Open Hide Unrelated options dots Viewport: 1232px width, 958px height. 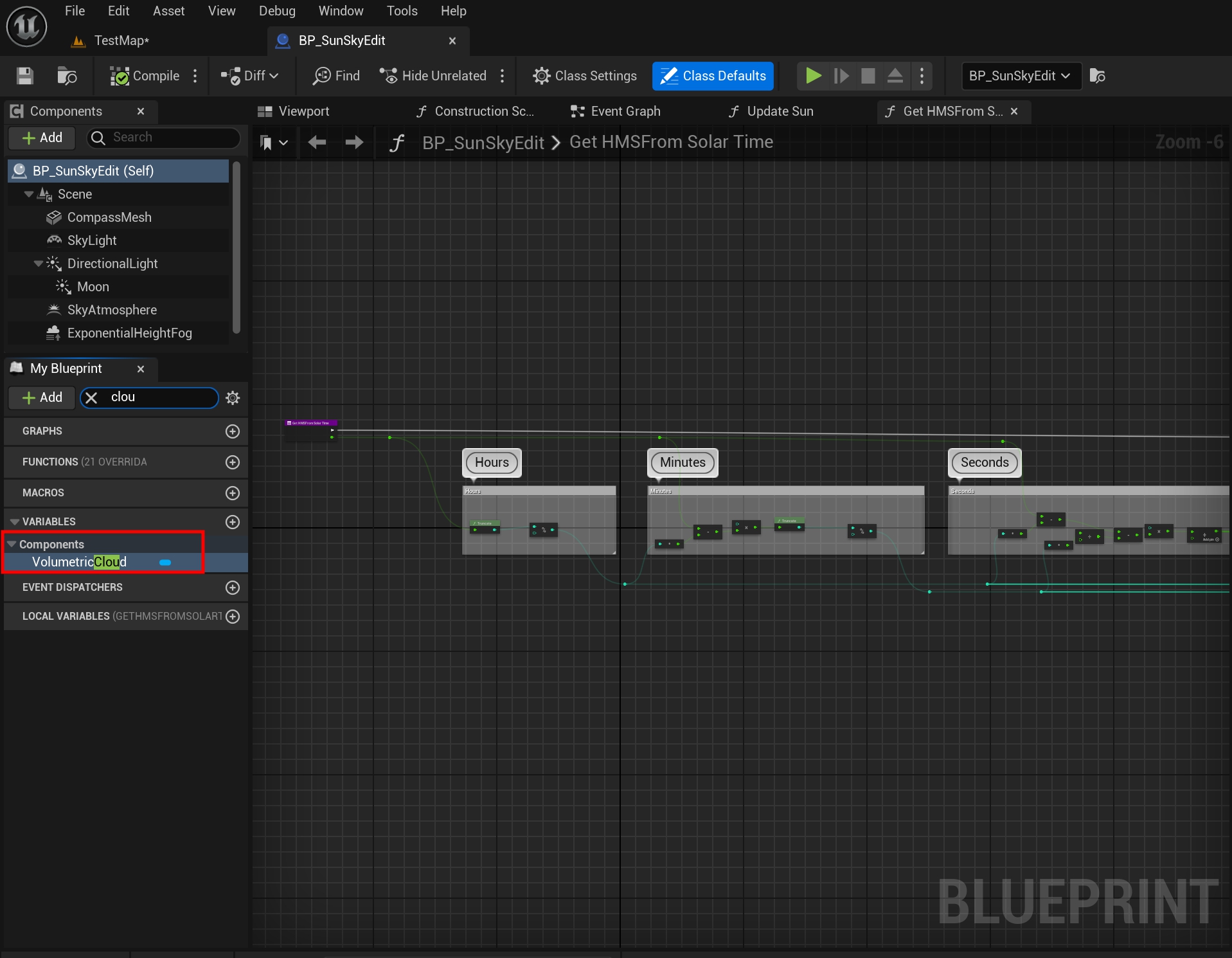click(x=503, y=76)
